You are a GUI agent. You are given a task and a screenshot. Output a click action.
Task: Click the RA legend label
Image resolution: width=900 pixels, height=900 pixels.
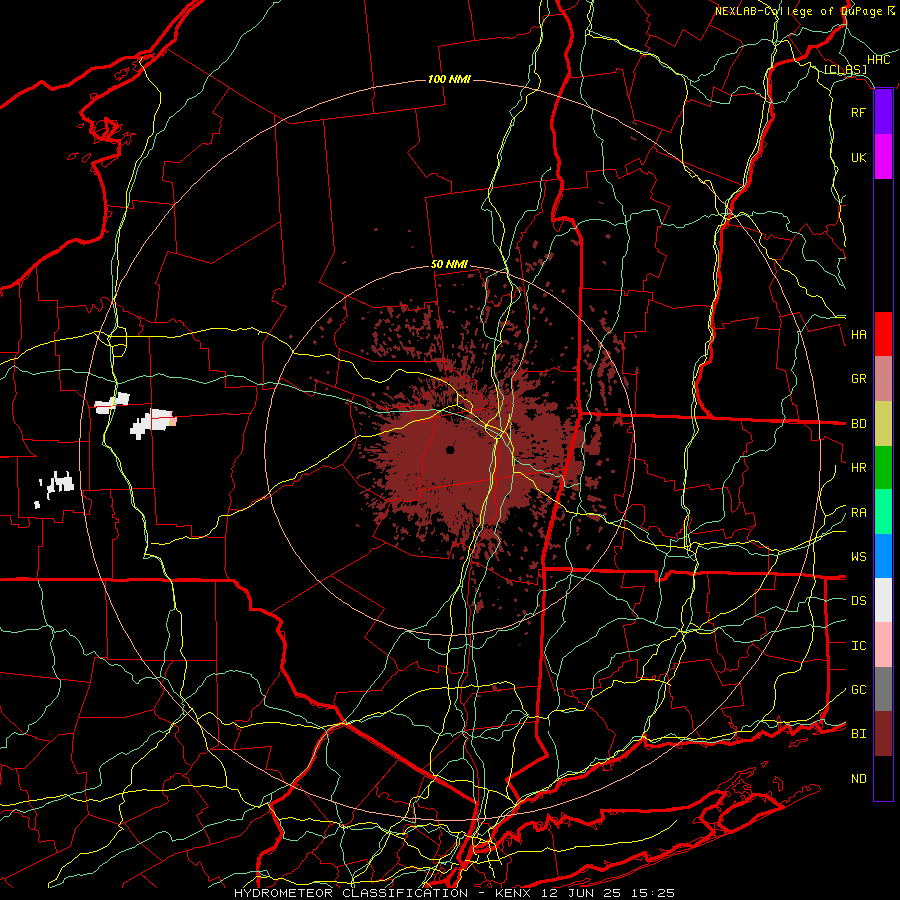click(859, 512)
